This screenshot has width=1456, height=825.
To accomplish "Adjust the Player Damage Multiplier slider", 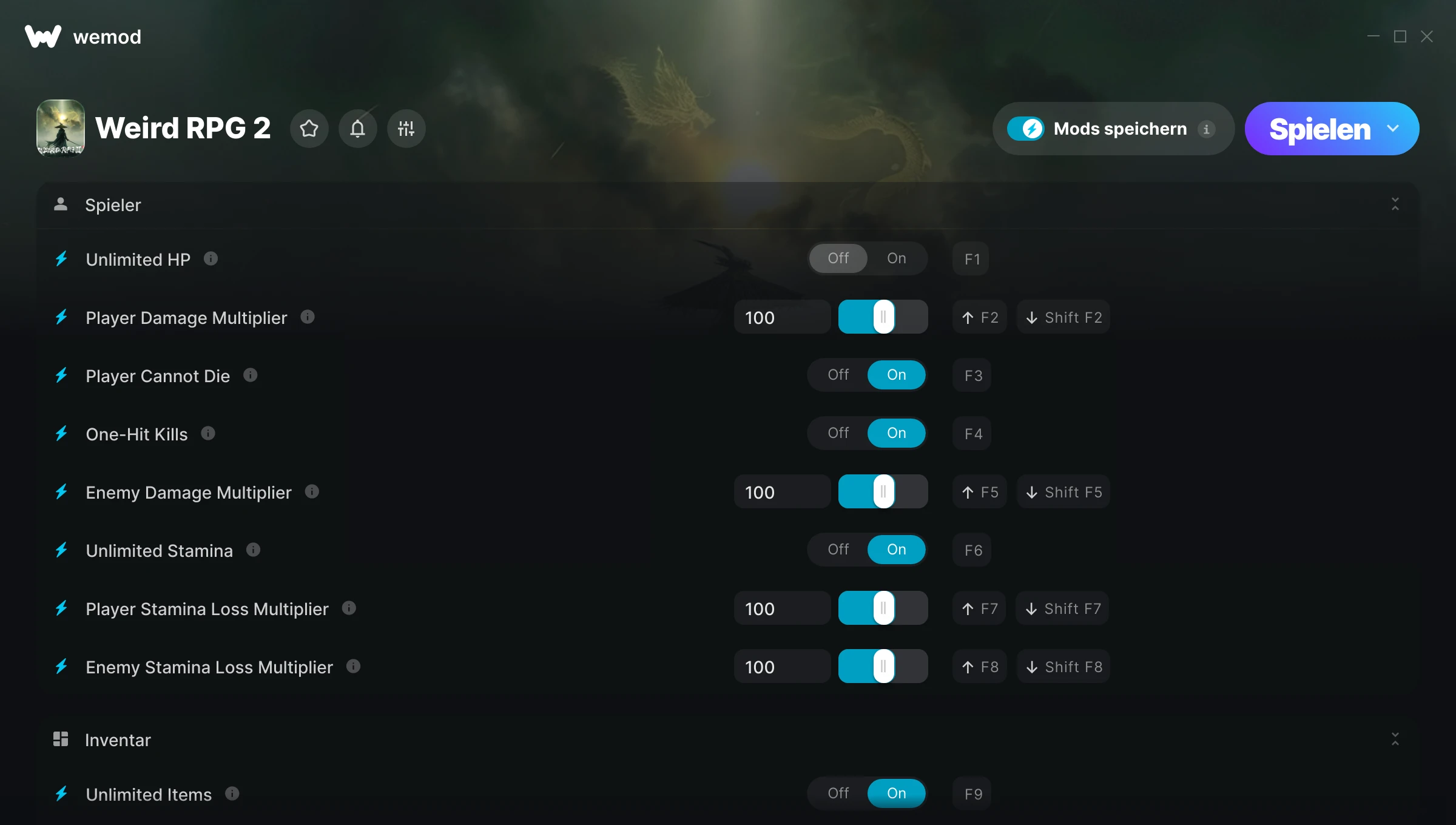I will 883,317.
